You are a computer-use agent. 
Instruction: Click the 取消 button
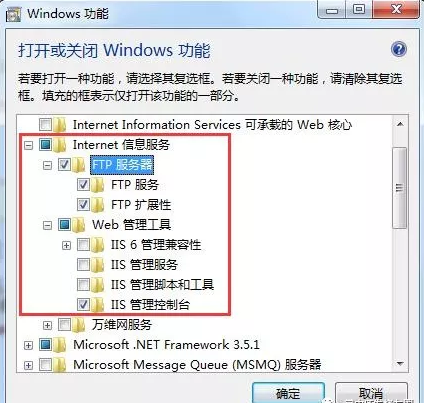click(371, 393)
